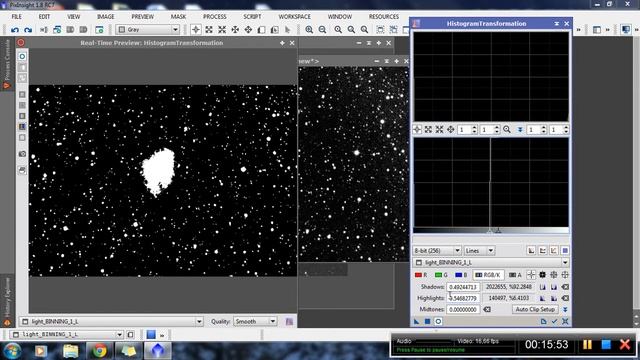Click the camera icon in the preview sidebar
The image size is (640, 360).
point(22,154)
